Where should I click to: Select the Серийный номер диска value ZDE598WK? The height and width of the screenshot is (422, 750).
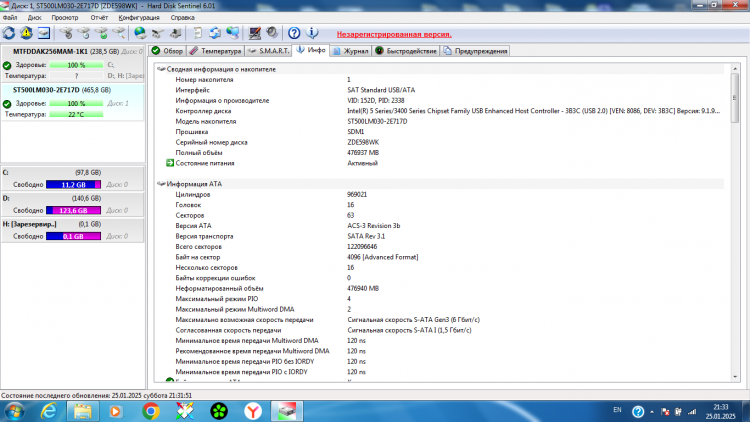tap(363, 143)
